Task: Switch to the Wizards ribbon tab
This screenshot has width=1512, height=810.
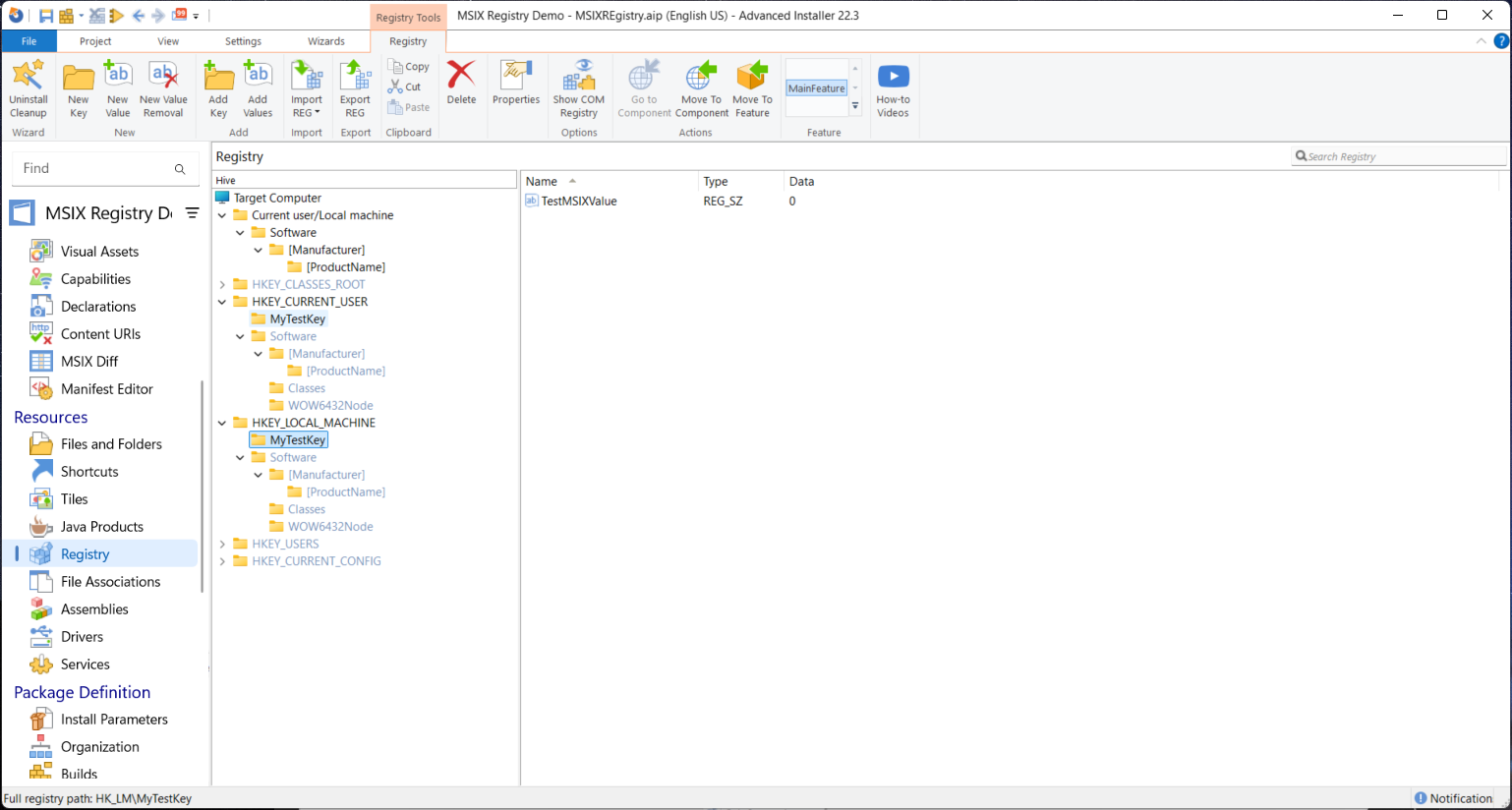Action: (325, 41)
